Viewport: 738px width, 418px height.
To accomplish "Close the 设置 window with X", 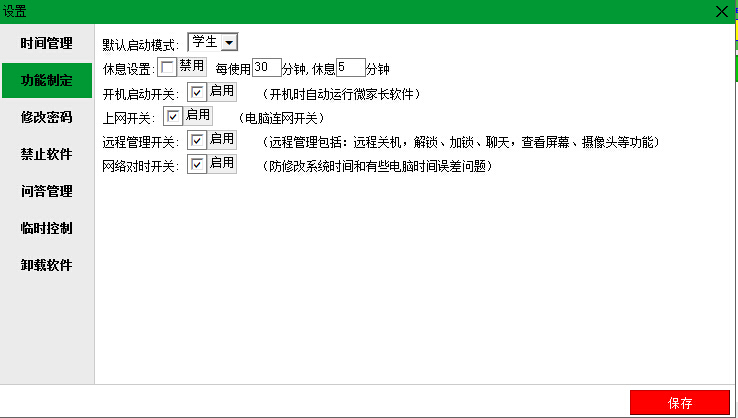I will click(722, 11).
